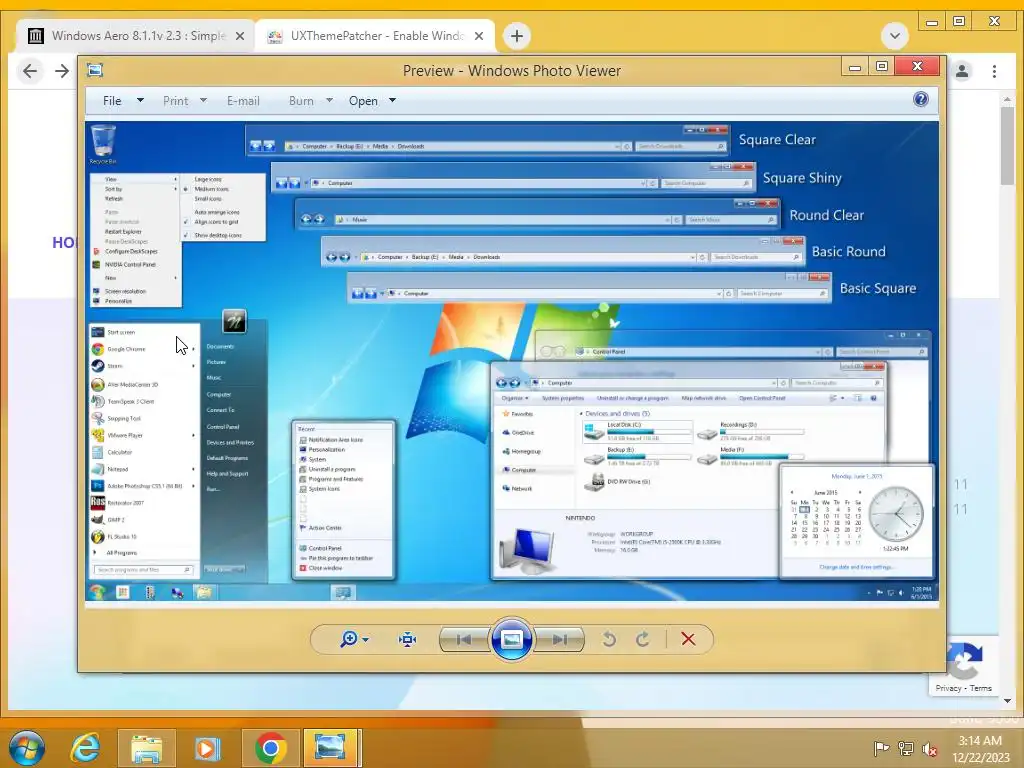Start the slide show
Viewport: 1024px width, 768px height.
click(511, 639)
